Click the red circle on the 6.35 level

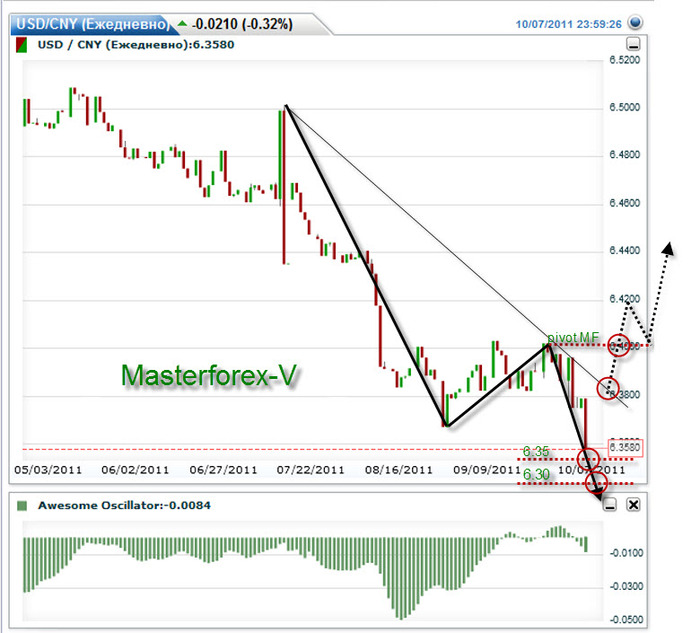[x=590, y=459]
